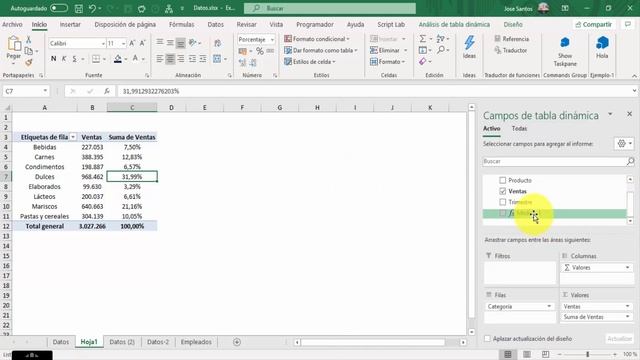Click the Undo arrow icon
This screenshot has height=360, width=640.
point(92,8)
